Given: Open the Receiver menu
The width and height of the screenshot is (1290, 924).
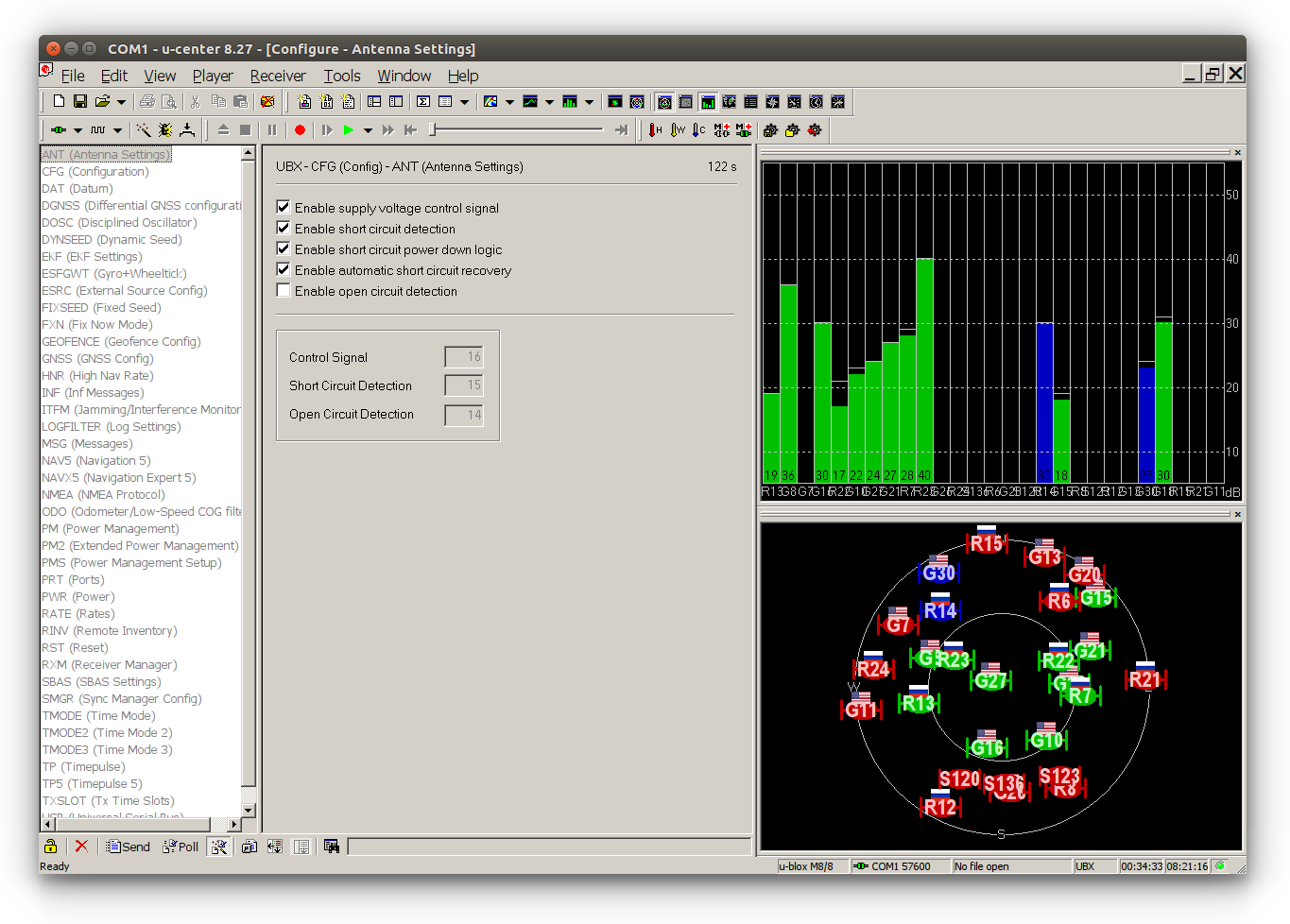Looking at the screenshot, I should point(278,76).
